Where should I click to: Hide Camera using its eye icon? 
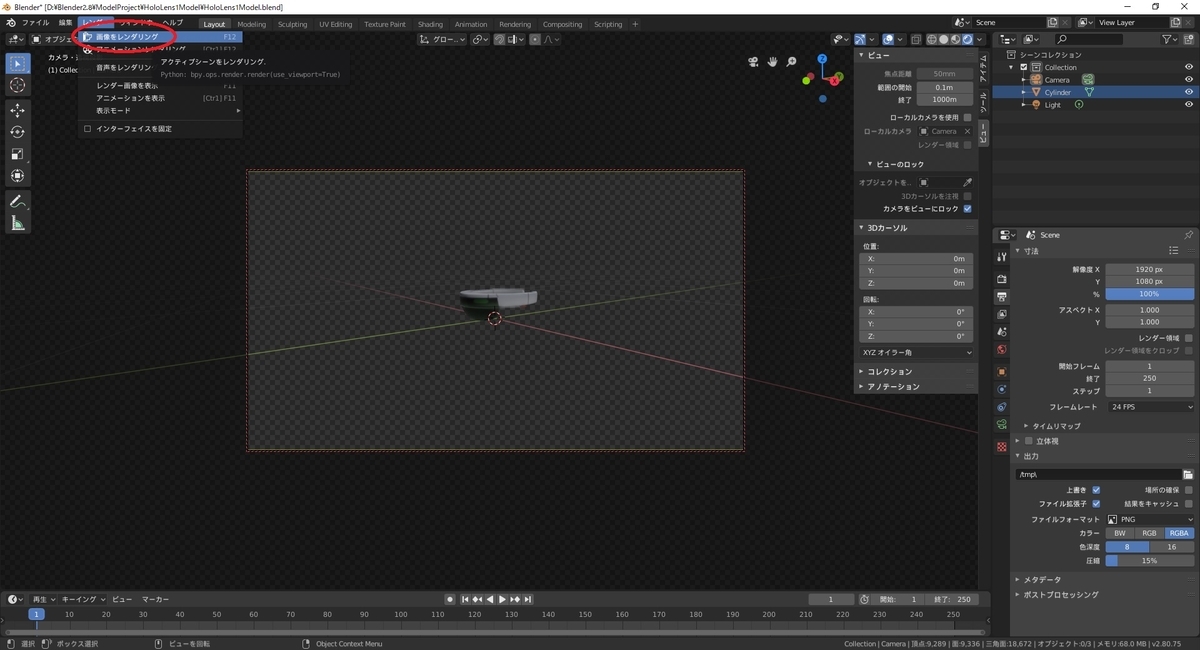(1189, 79)
